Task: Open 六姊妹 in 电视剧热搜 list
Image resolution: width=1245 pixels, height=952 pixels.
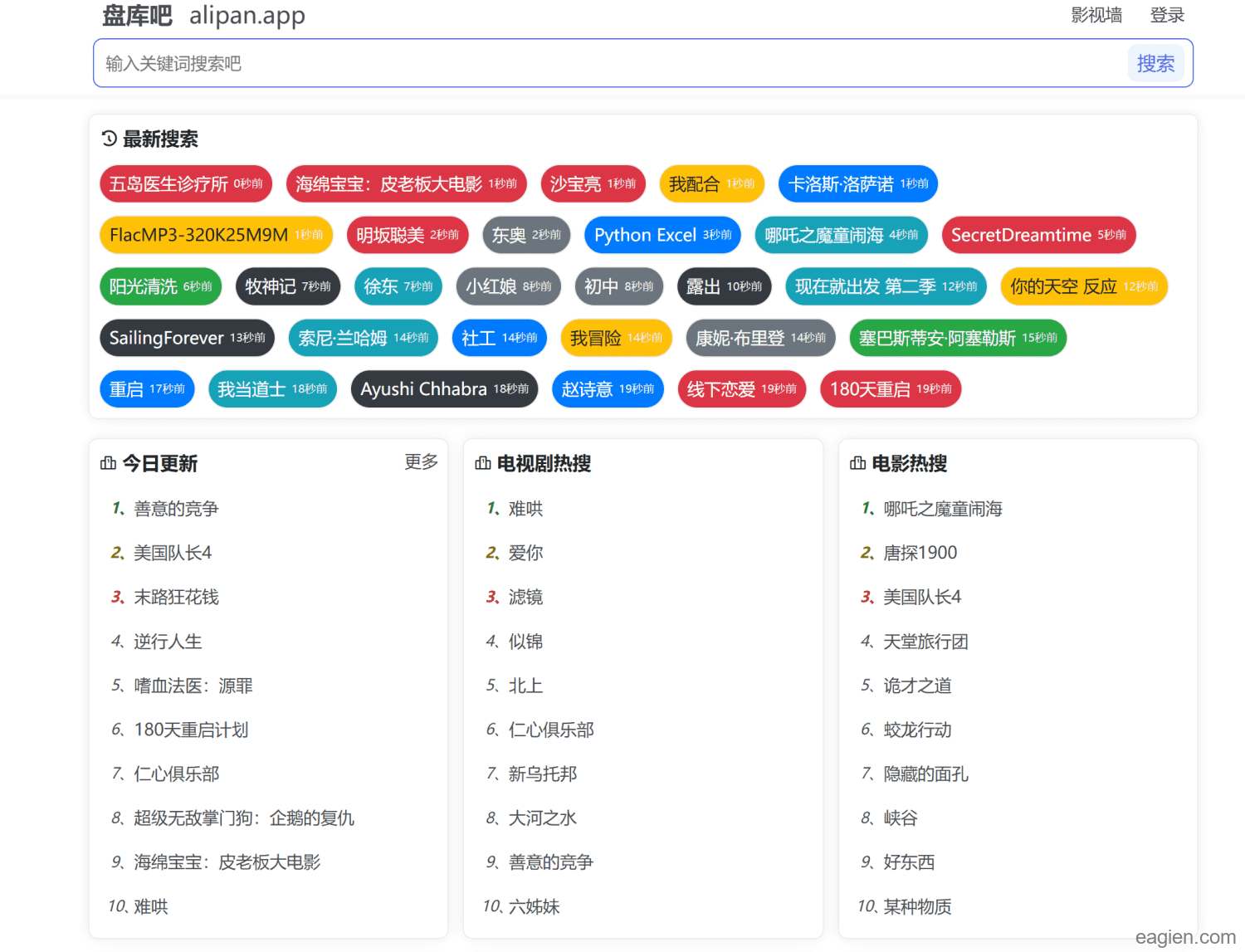Action: 534,906
